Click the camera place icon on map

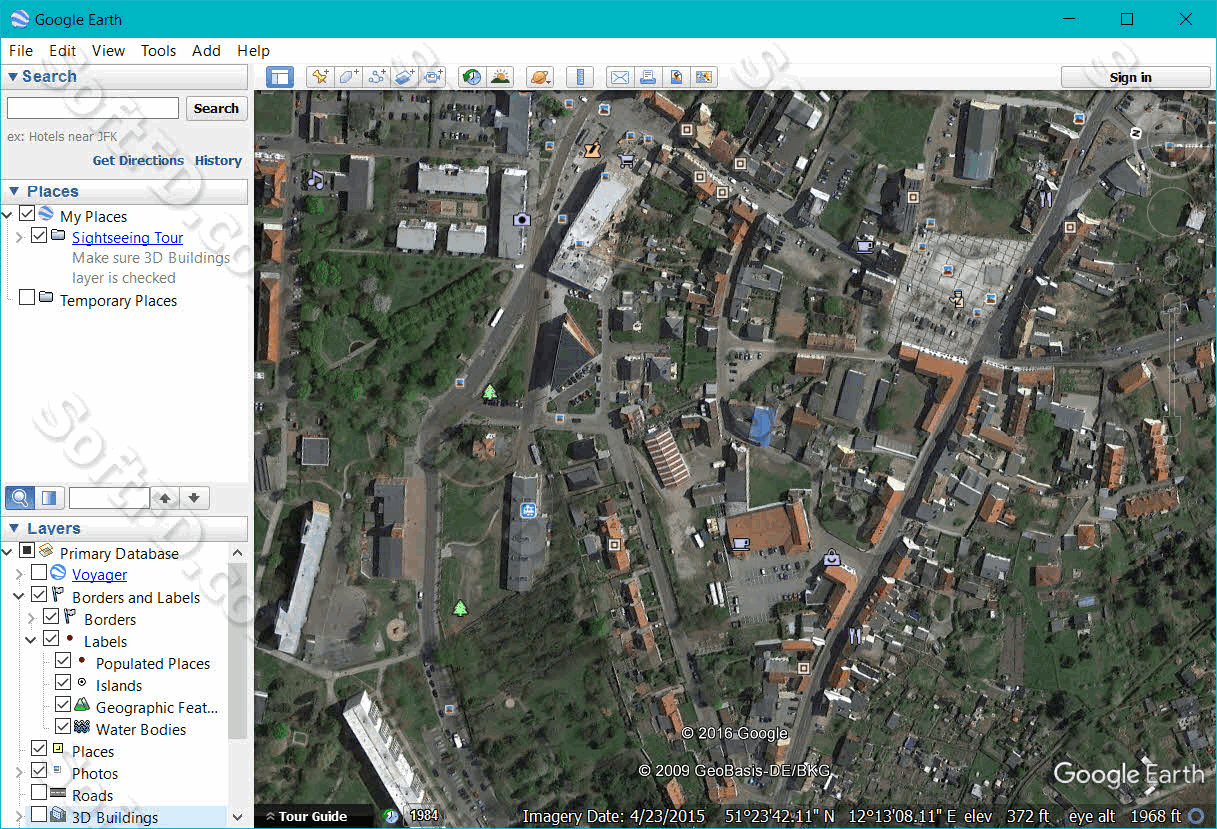point(521,219)
